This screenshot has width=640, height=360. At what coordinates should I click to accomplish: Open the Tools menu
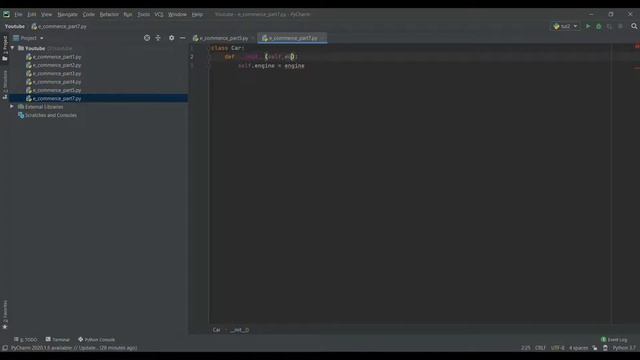[x=143, y=14]
